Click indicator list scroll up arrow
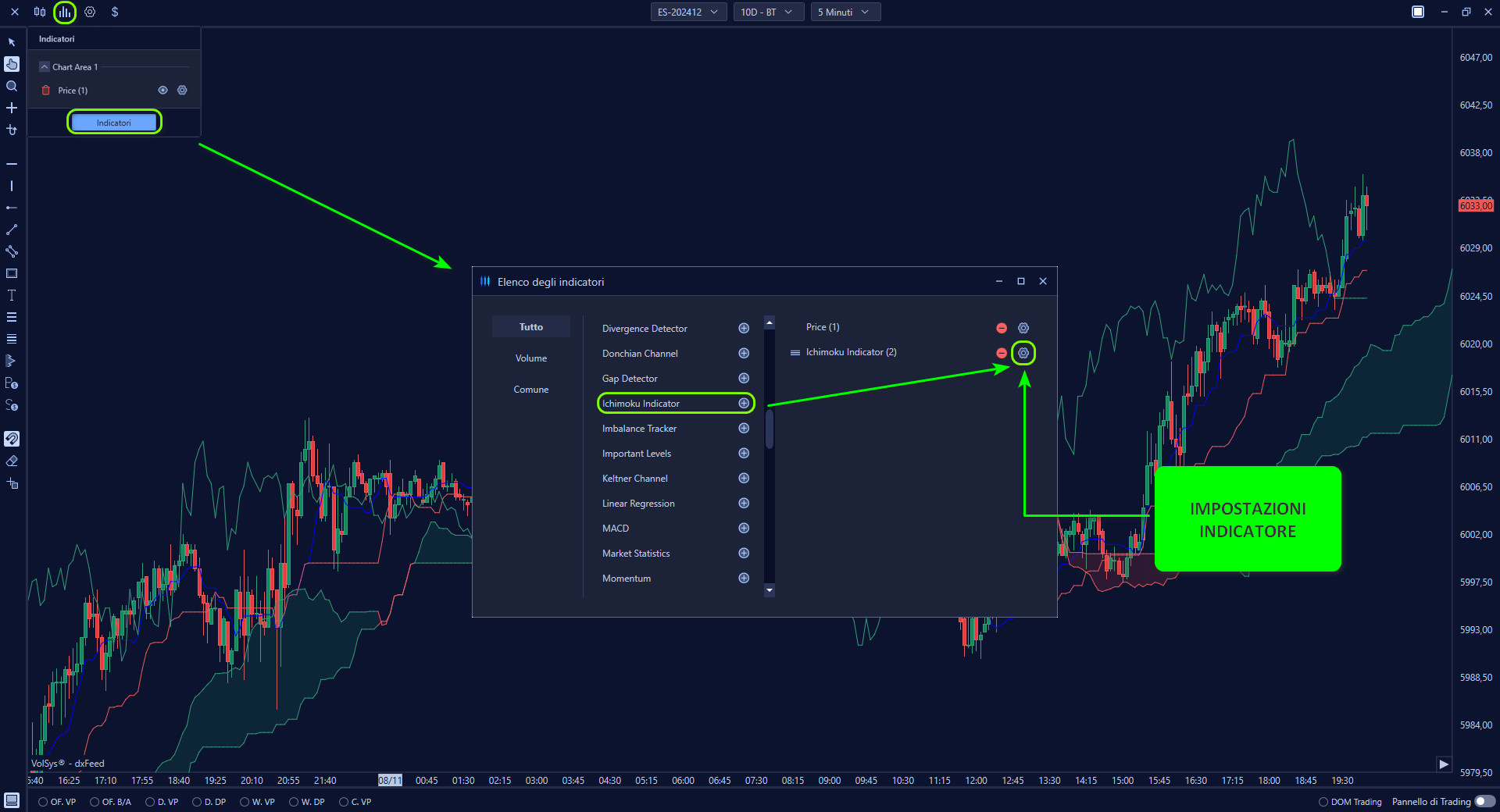1500x812 pixels. click(770, 322)
